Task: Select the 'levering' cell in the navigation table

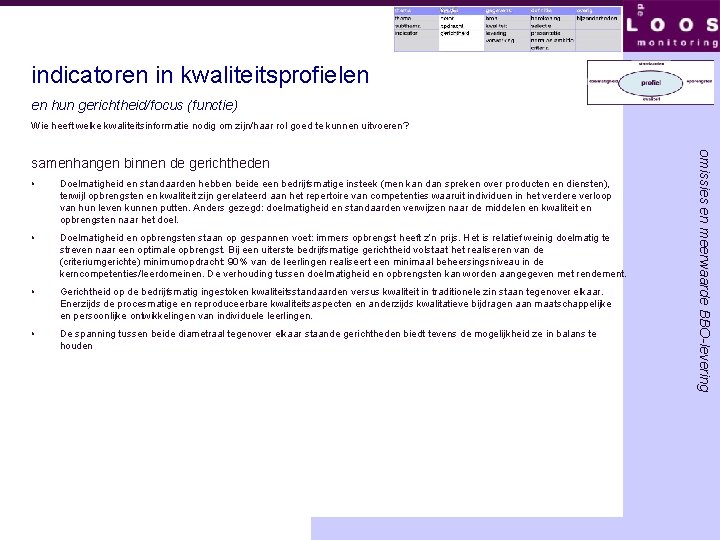Action: click(496, 33)
